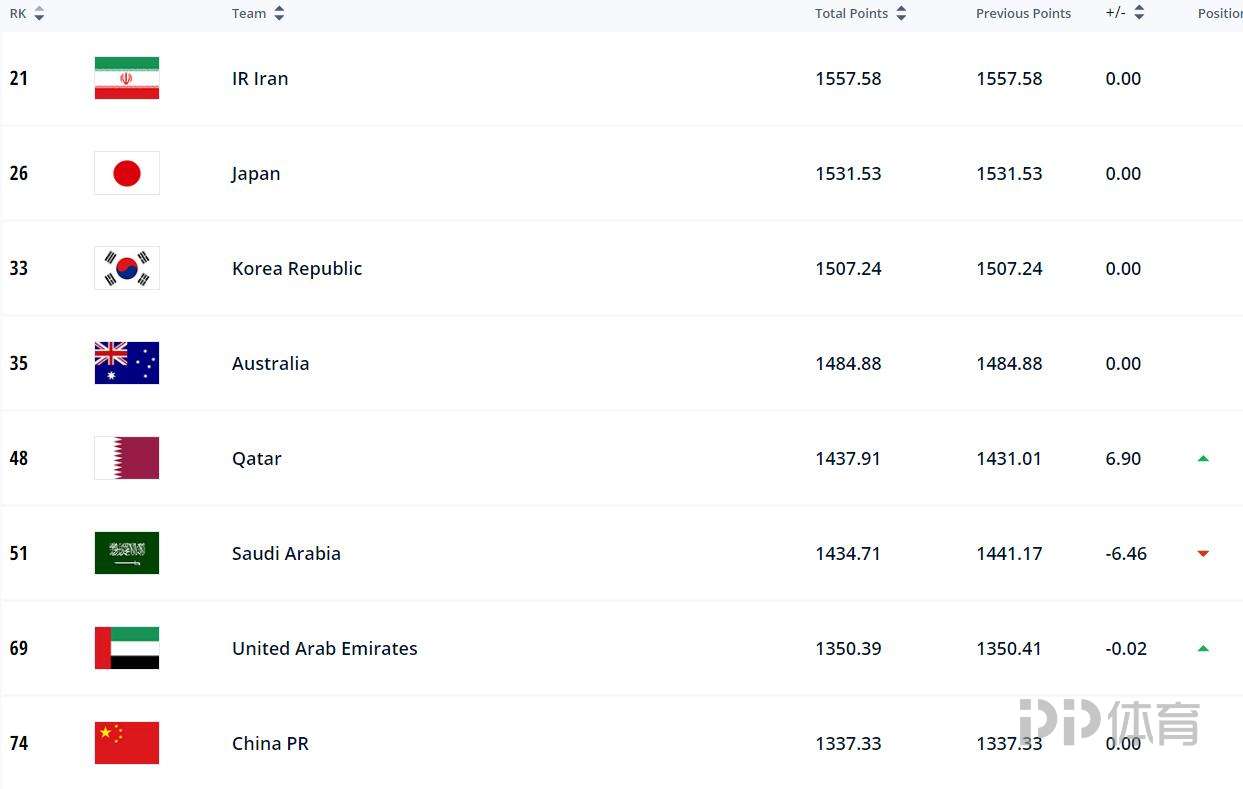Click the Previous Points column header
Screen dimensions: 1243x789
1023,13
